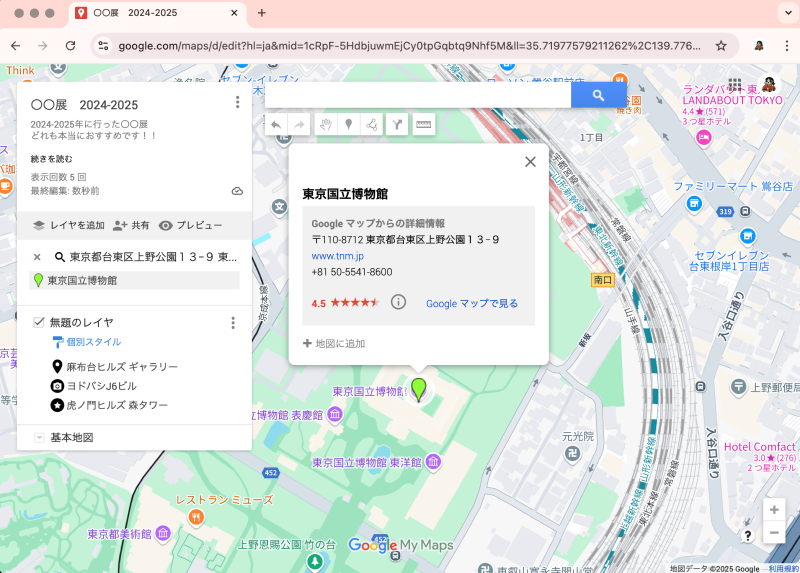This screenshot has height=573, width=800.
Task: Bookmark page with the star icon
Action: (720, 46)
